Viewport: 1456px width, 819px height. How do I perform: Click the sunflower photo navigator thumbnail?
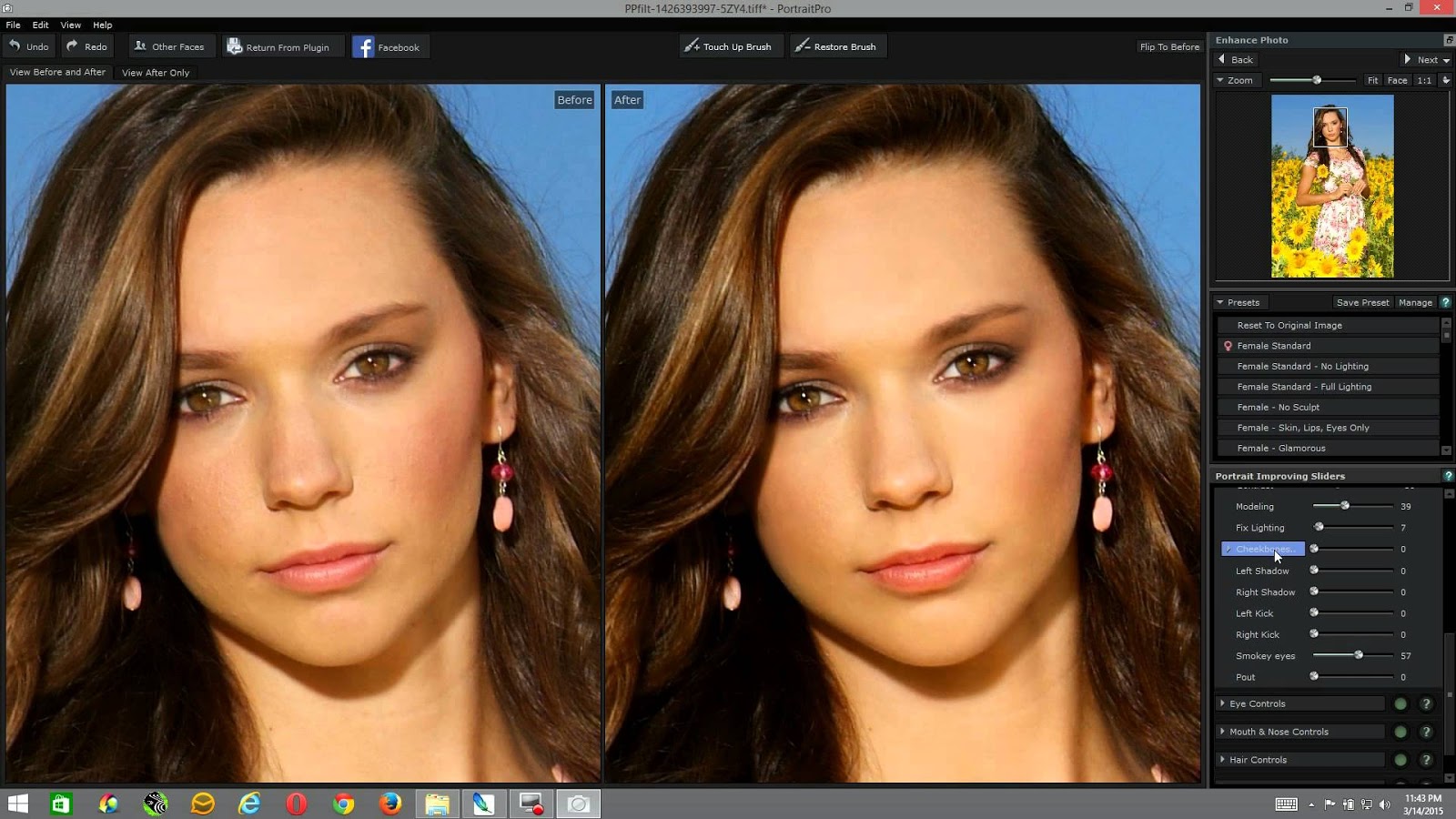click(x=1332, y=187)
